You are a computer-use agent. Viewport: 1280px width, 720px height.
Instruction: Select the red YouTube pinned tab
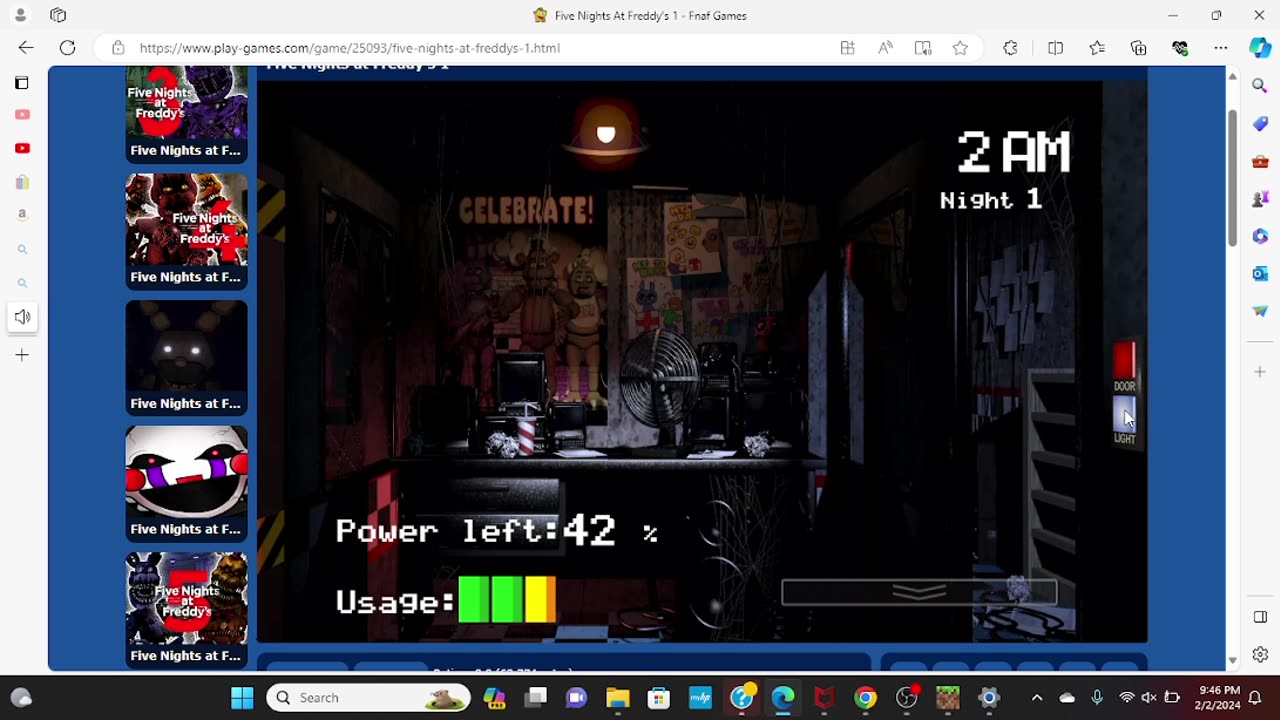pos(22,148)
